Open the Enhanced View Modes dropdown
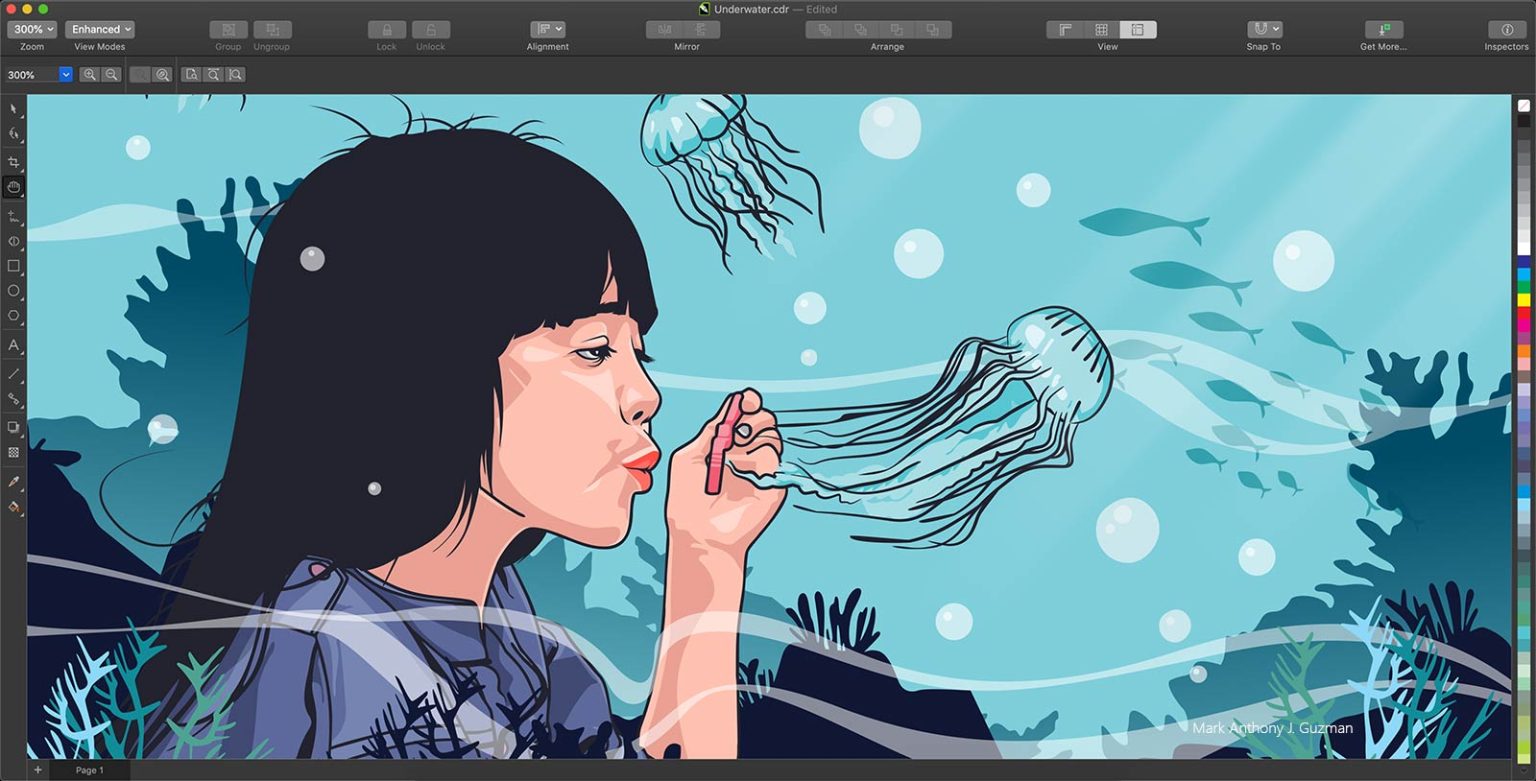The image size is (1536, 781). 99,29
